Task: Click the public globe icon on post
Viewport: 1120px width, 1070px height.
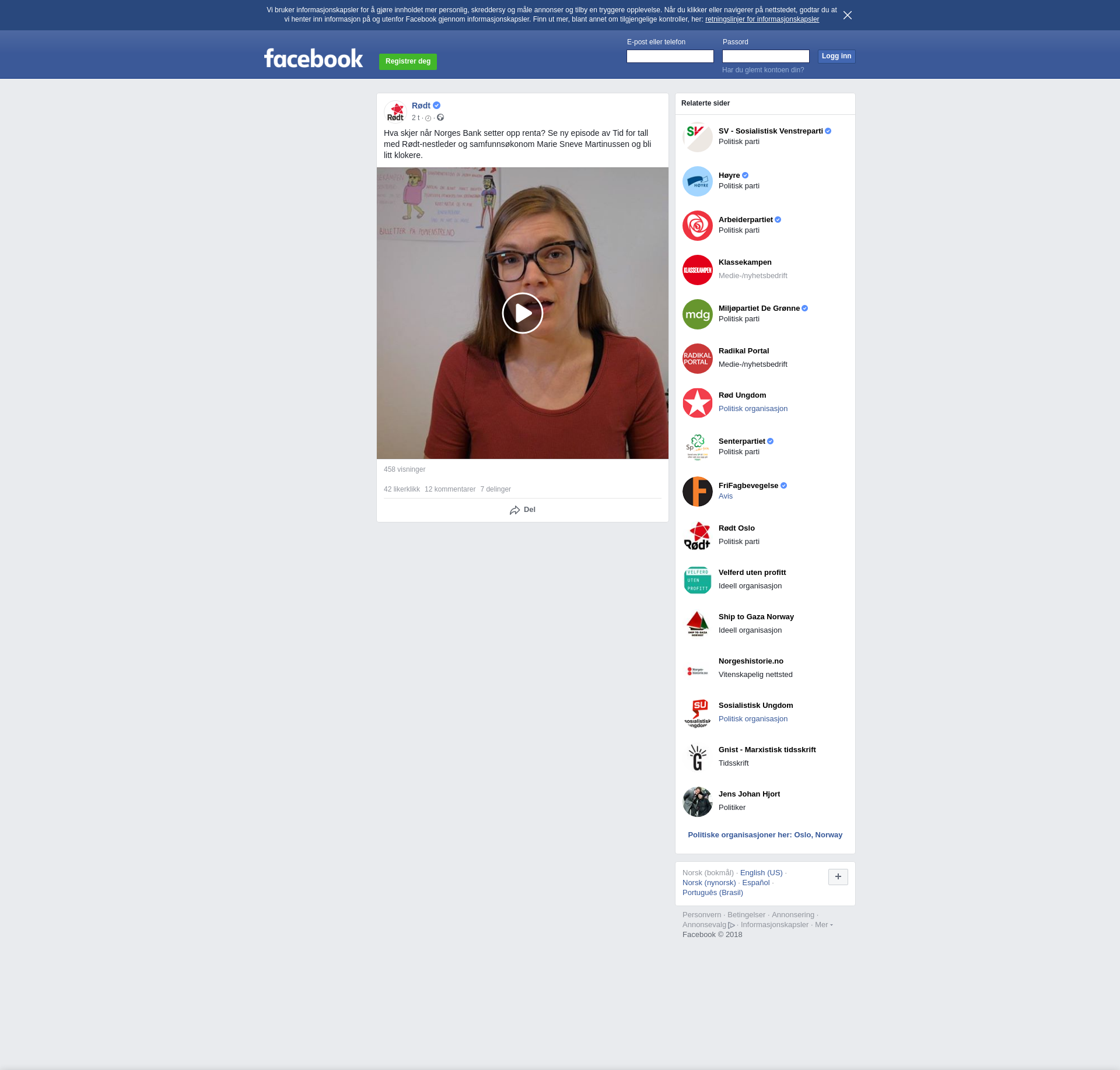Action: click(x=440, y=118)
